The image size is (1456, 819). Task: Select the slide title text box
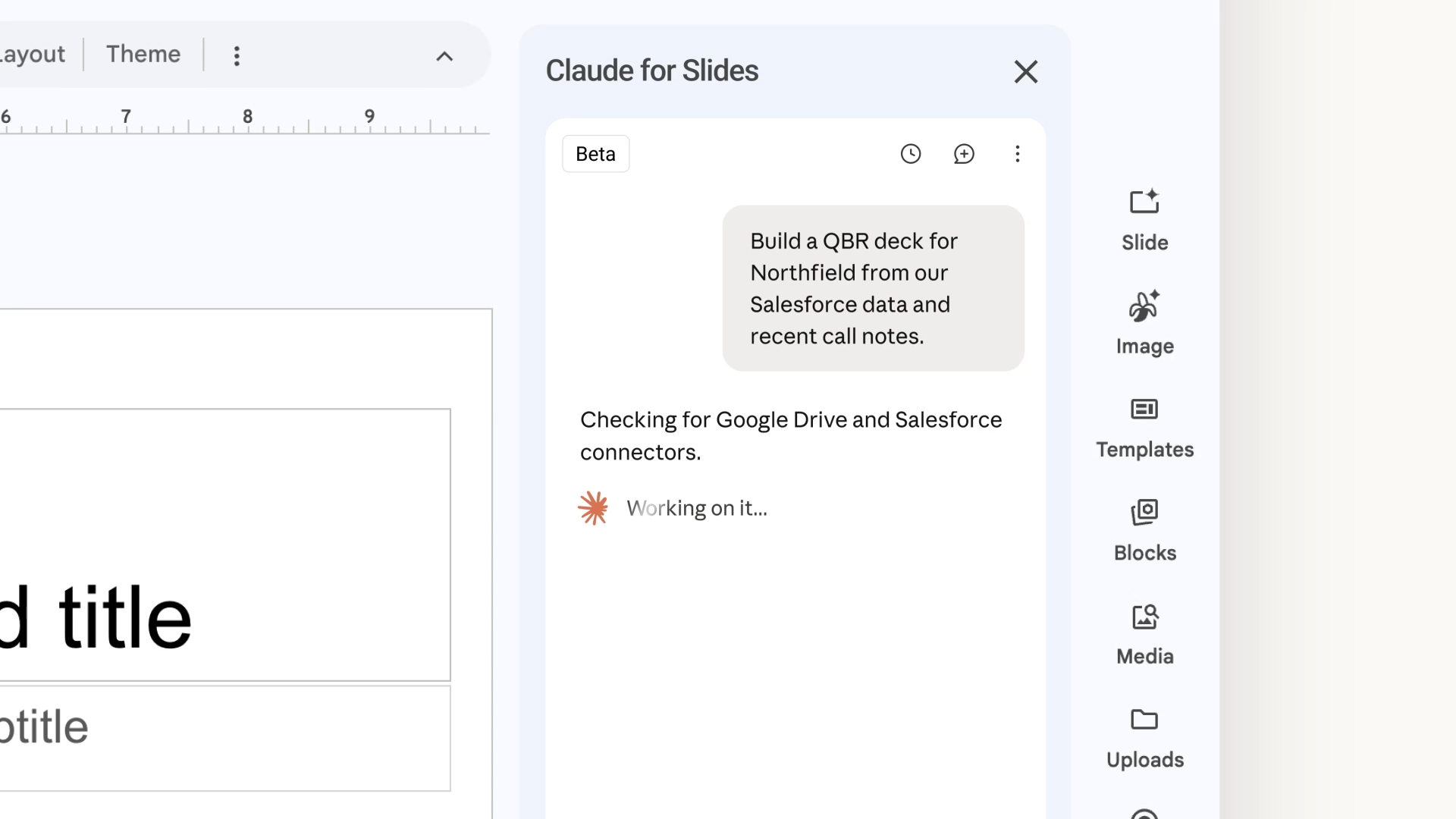[x=225, y=544]
